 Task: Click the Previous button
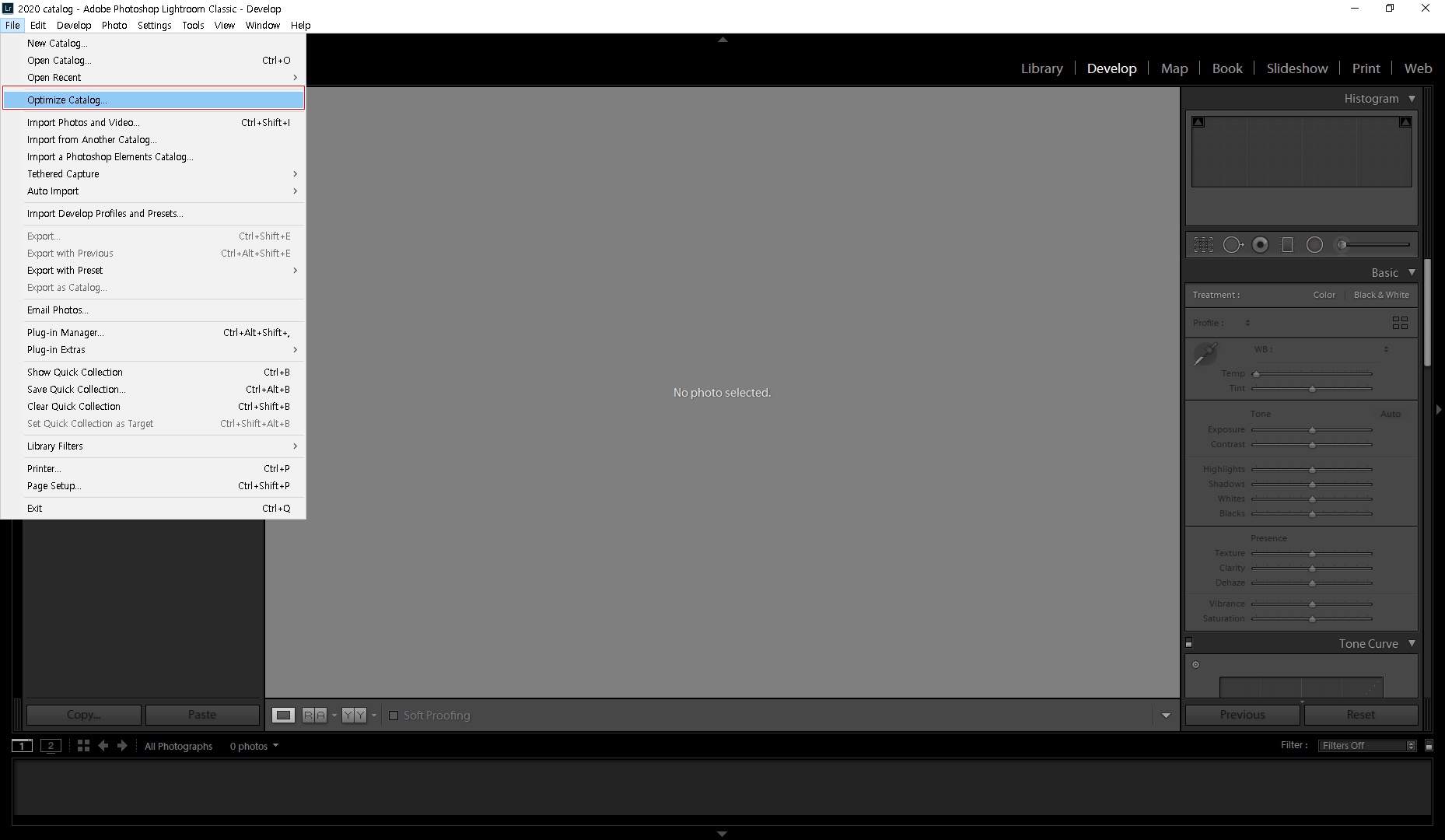click(1243, 715)
